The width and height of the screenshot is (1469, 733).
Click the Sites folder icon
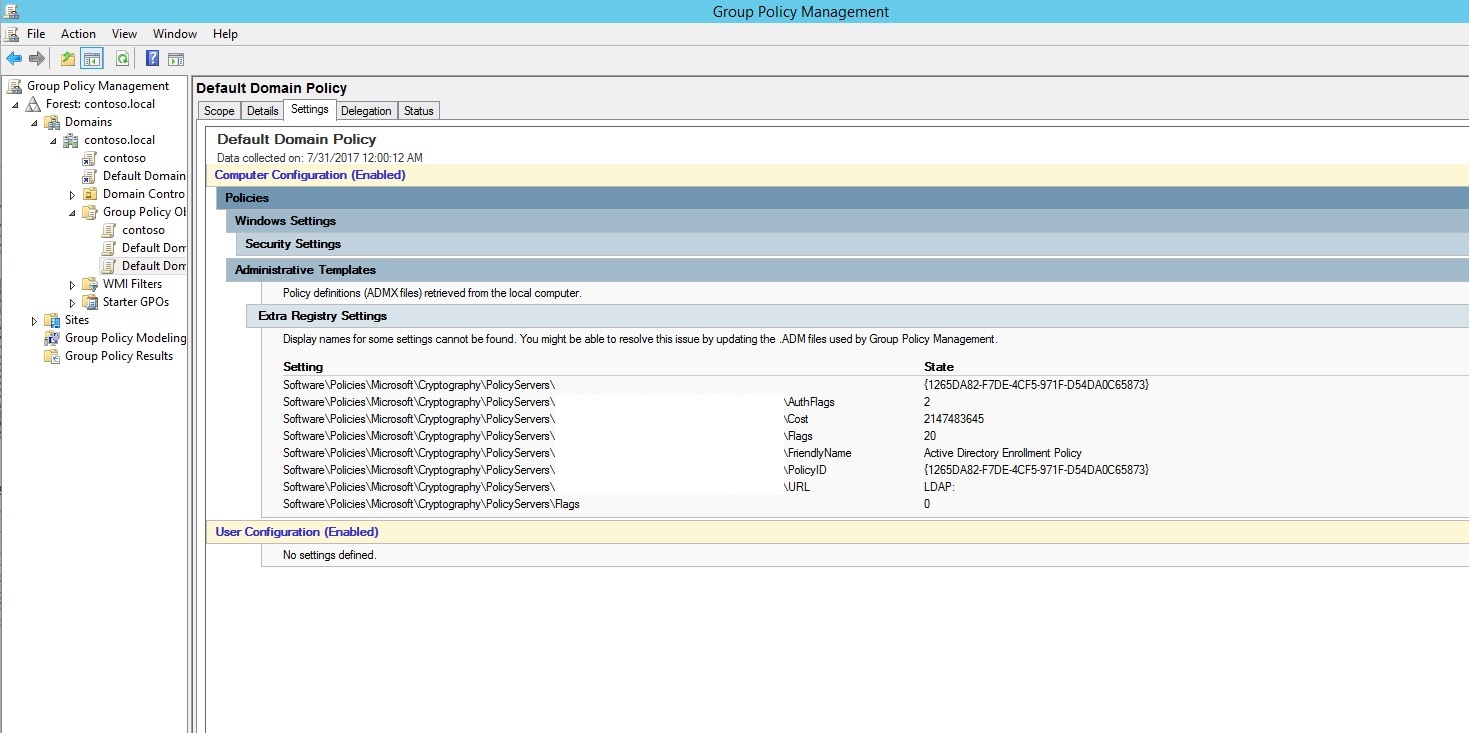(x=52, y=320)
